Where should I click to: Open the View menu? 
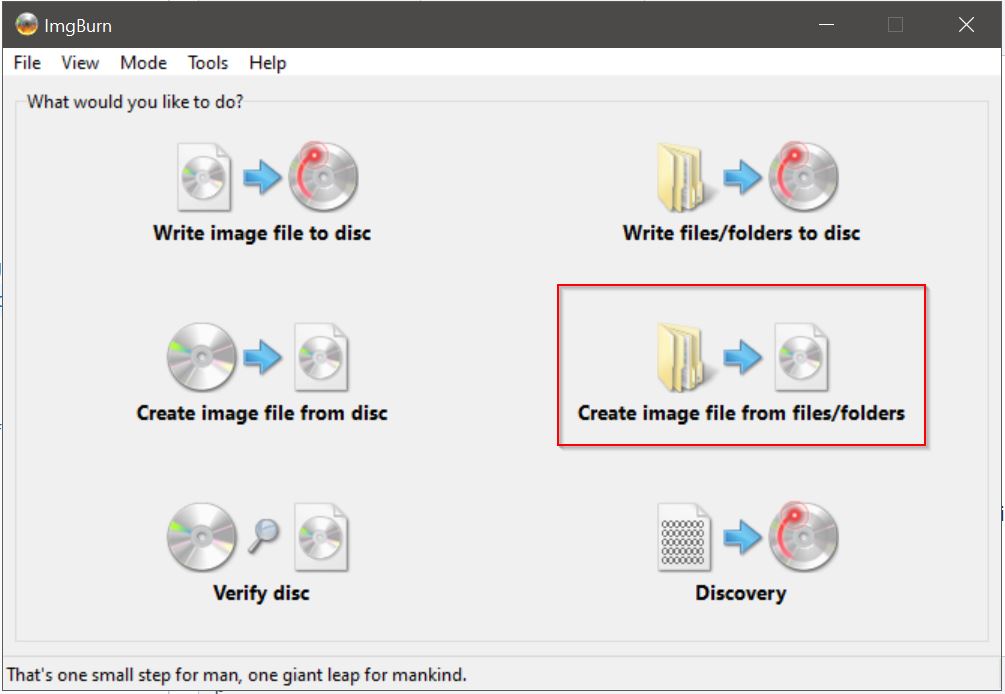[x=80, y=63]
